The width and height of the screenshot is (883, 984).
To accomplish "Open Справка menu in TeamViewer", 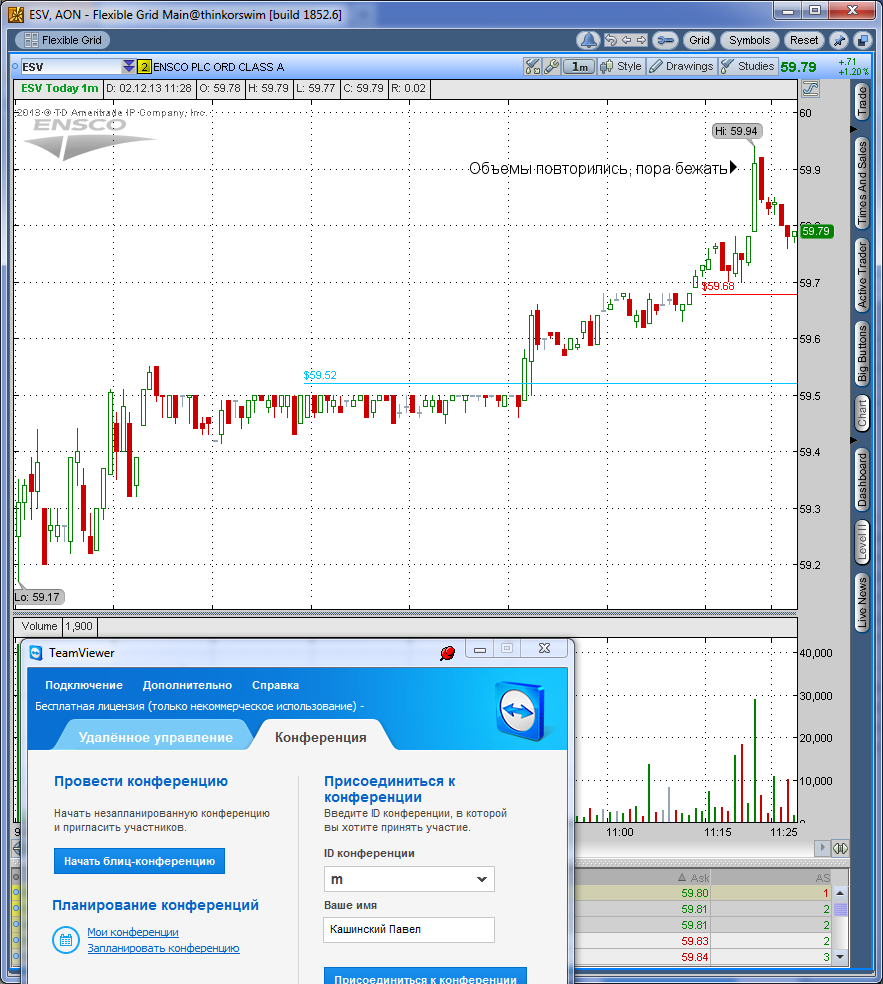I will click(x=276, y=685).
